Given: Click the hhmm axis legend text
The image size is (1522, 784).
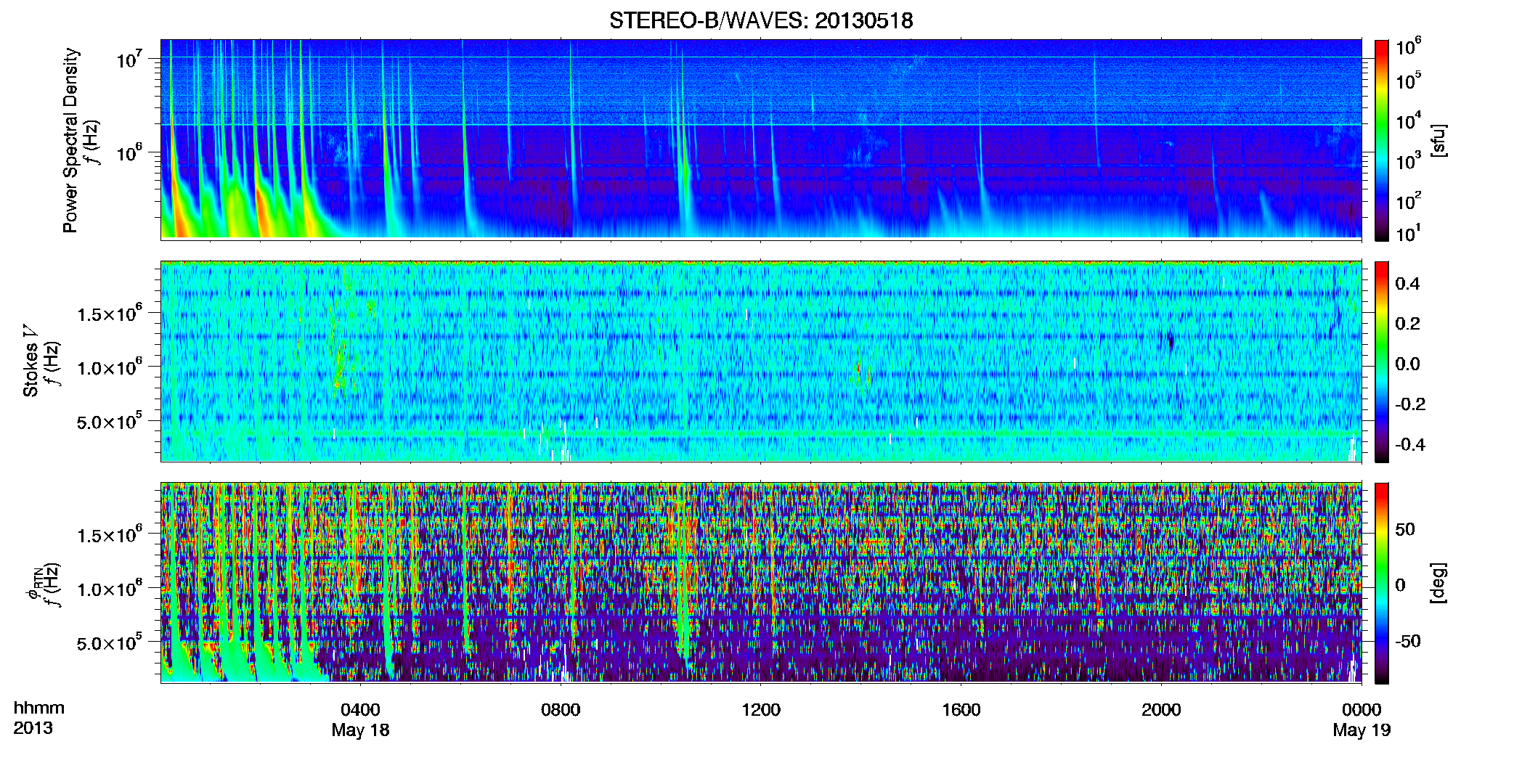Looking at the screenshot, I should coord(39,709).
